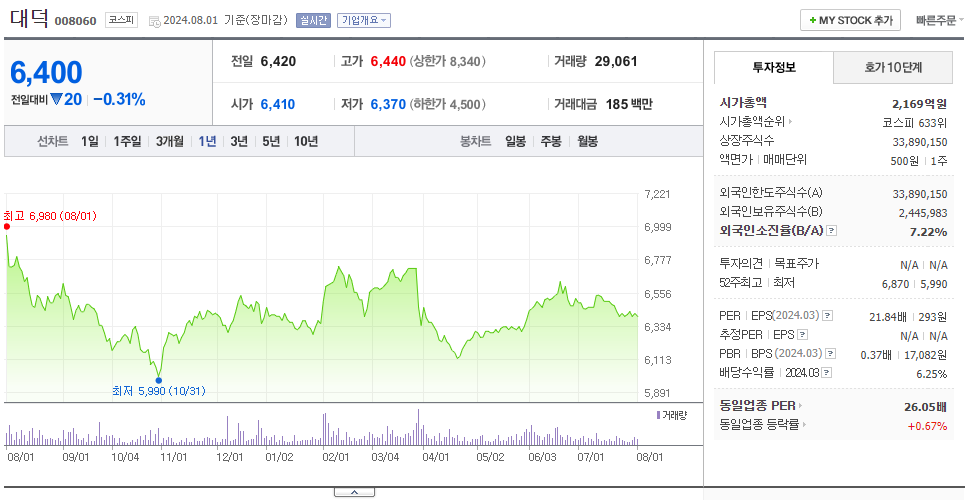Click the 시가 value 6,410
This screenshot has width=968, height=500.
click(x=278, y=104)
